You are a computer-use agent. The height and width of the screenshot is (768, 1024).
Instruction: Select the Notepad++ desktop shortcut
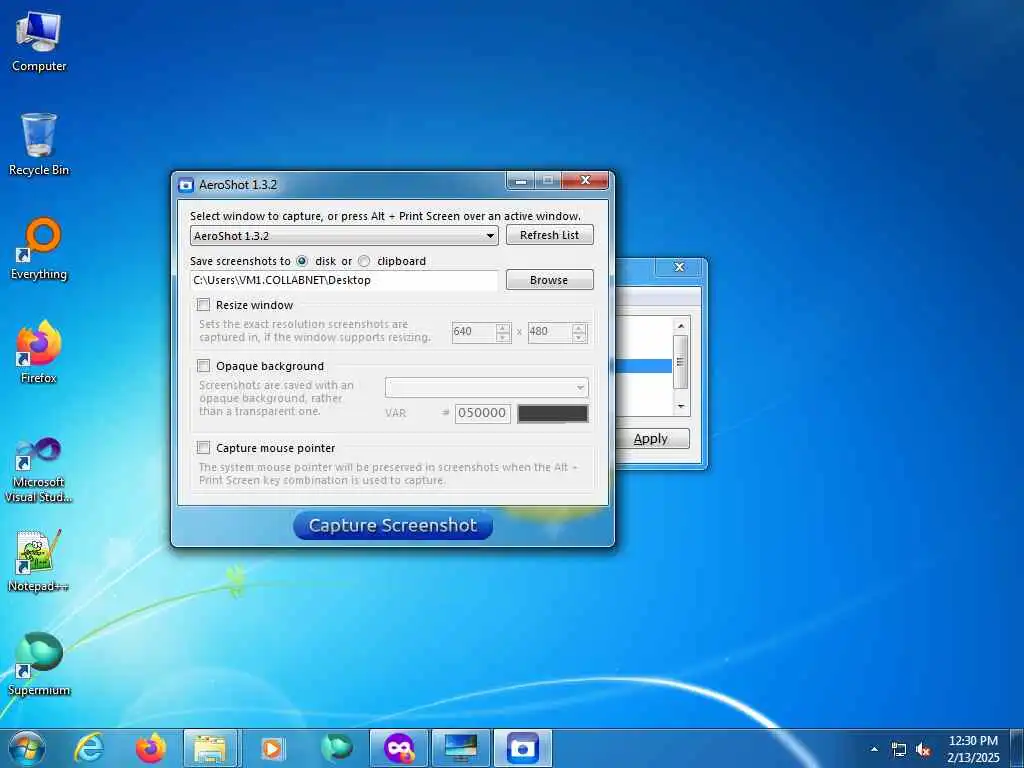tap(39, 562)
